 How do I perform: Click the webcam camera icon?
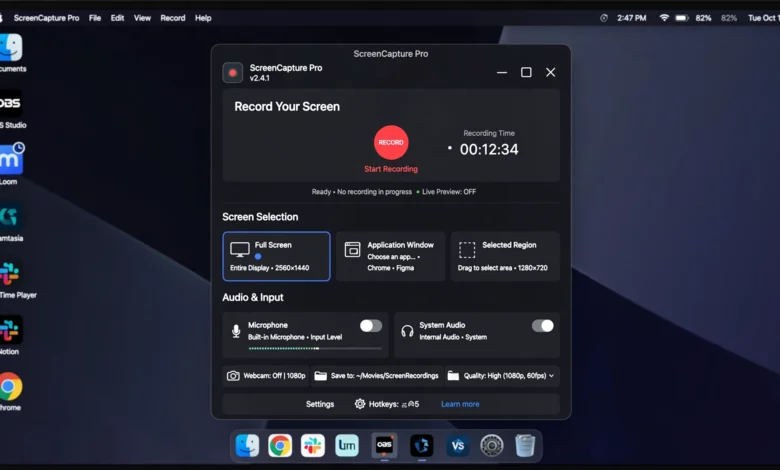(233, 376)
